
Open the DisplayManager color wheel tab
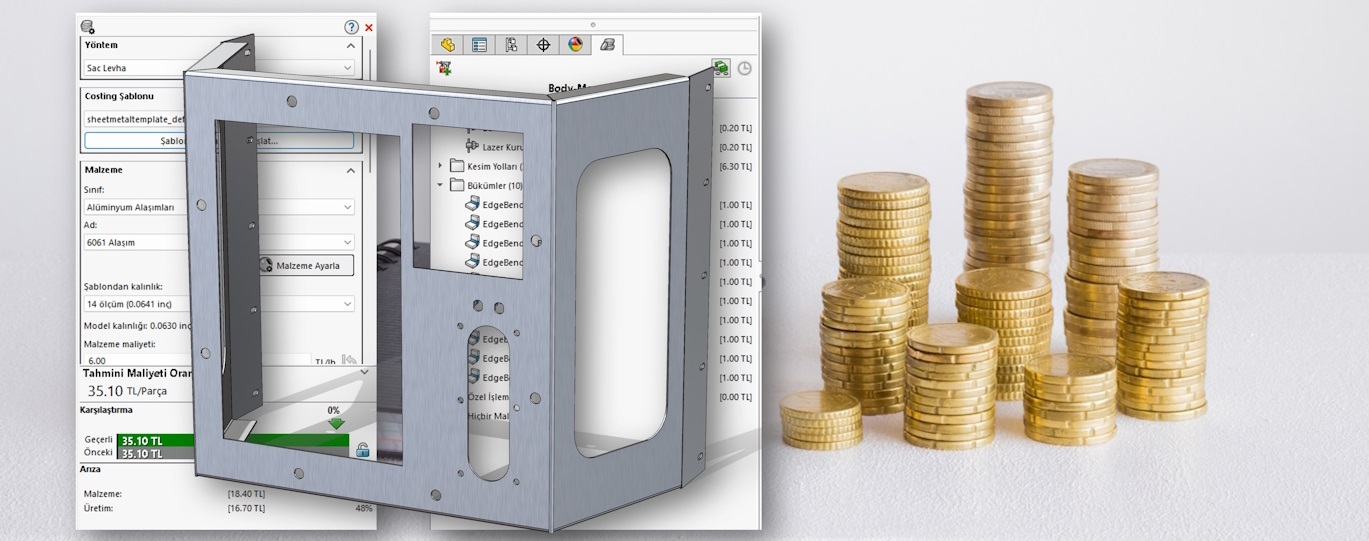pyautogui.click(x=575, y=44)
